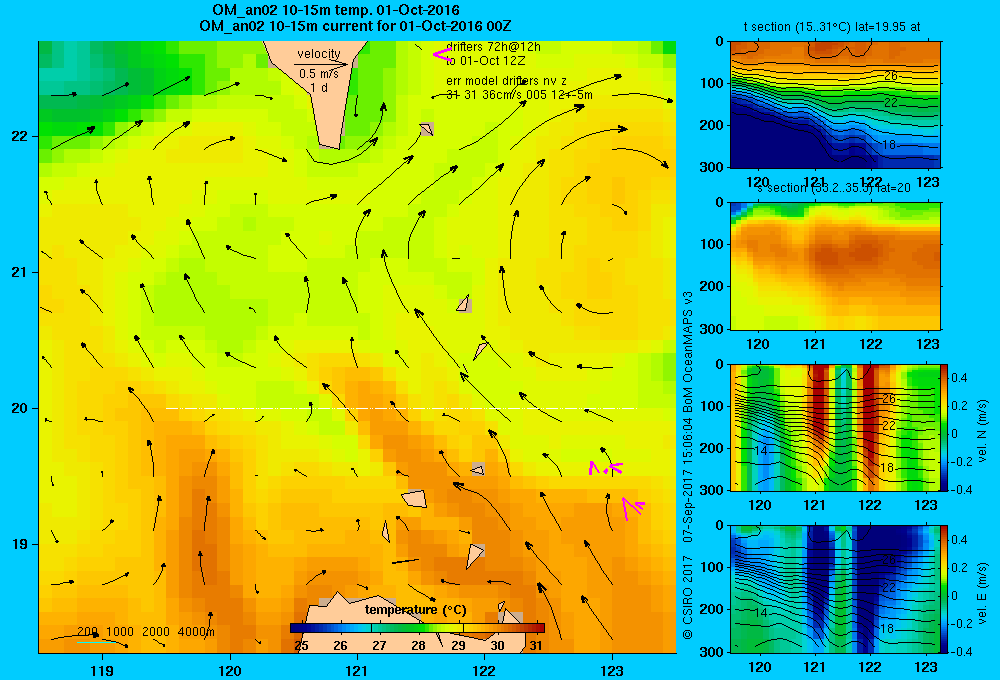Click latitude label 19 on main map axis
Image resolution: width=1000 pixels, height=680 pixels.
pyautogui.click(x=18, y=544)
